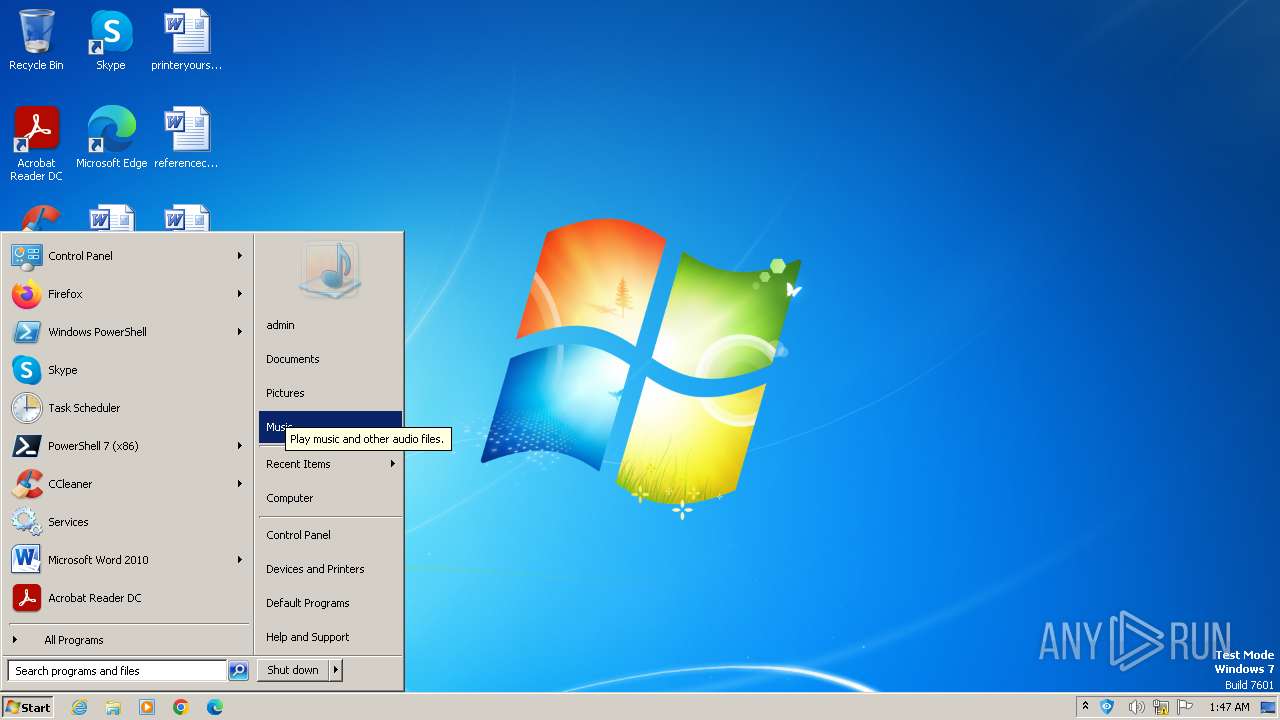
Task: Click the Start button
Action: (x=28, y=707)
